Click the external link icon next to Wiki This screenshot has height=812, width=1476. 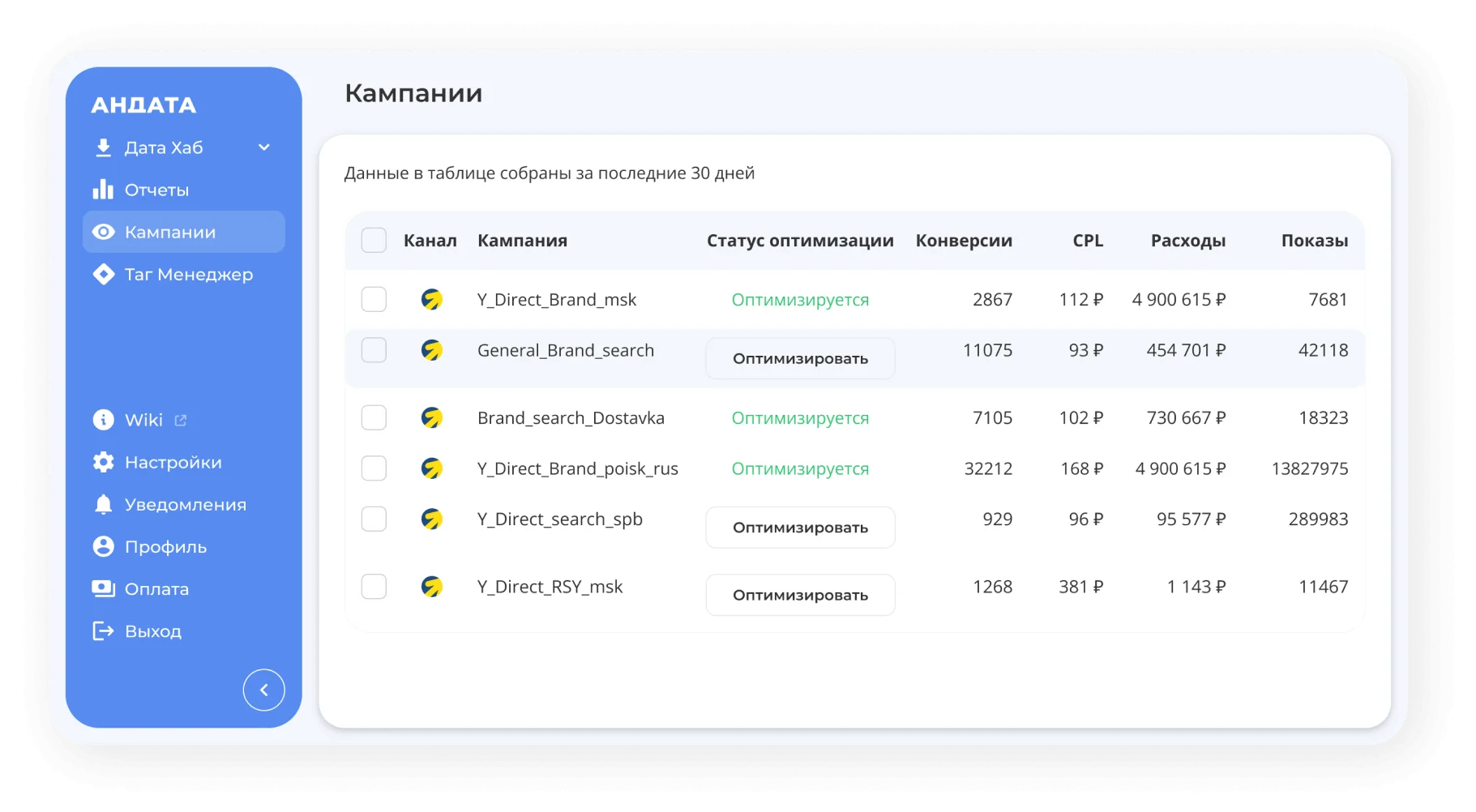pyautogui.click(x=181, y=420)
